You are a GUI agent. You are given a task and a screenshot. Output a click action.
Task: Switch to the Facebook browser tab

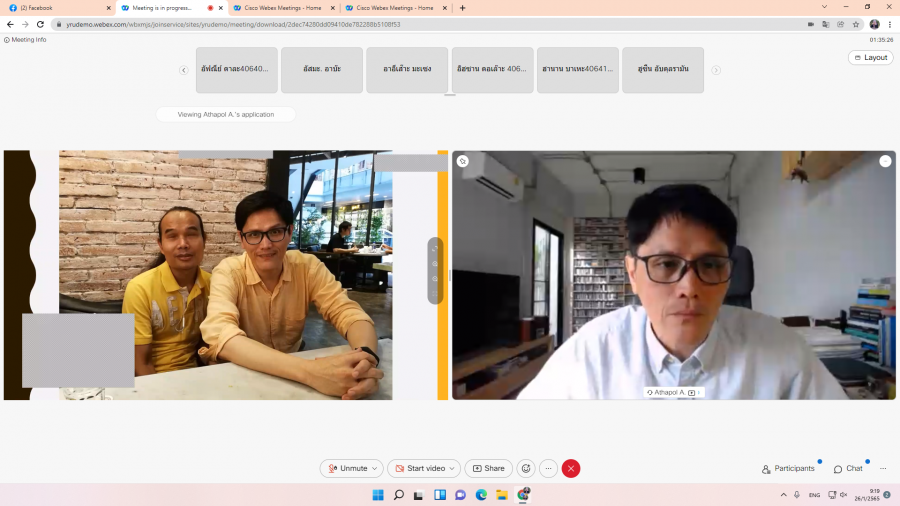tap(55, 8)
